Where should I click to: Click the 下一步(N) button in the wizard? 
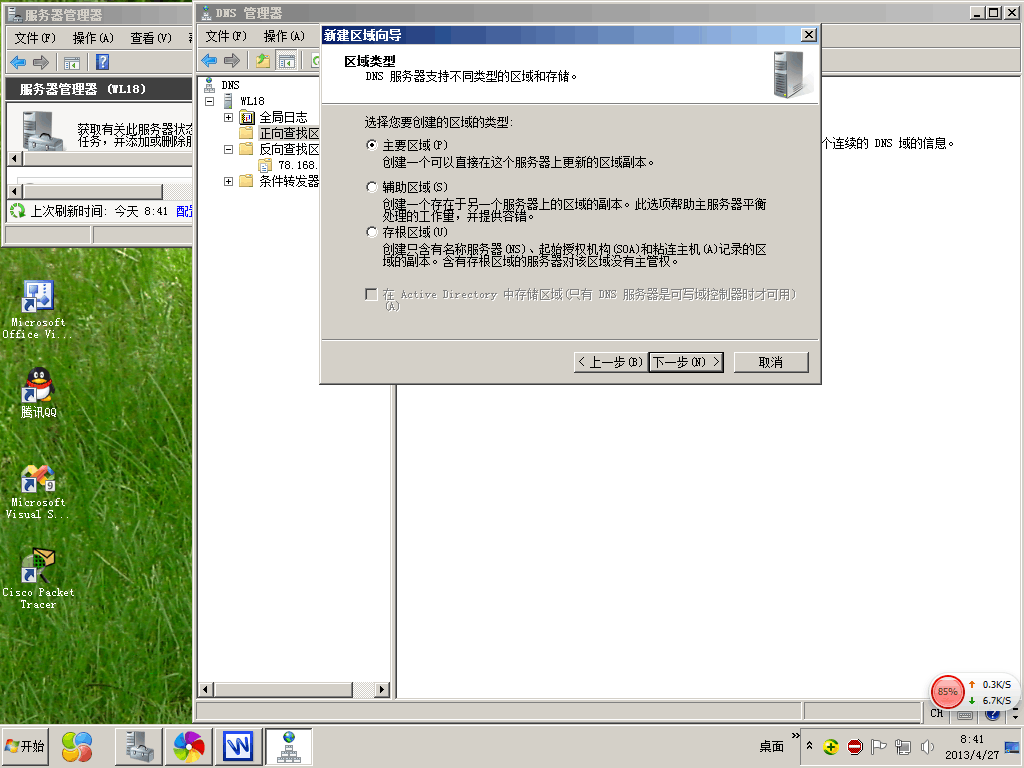[685, 362]
